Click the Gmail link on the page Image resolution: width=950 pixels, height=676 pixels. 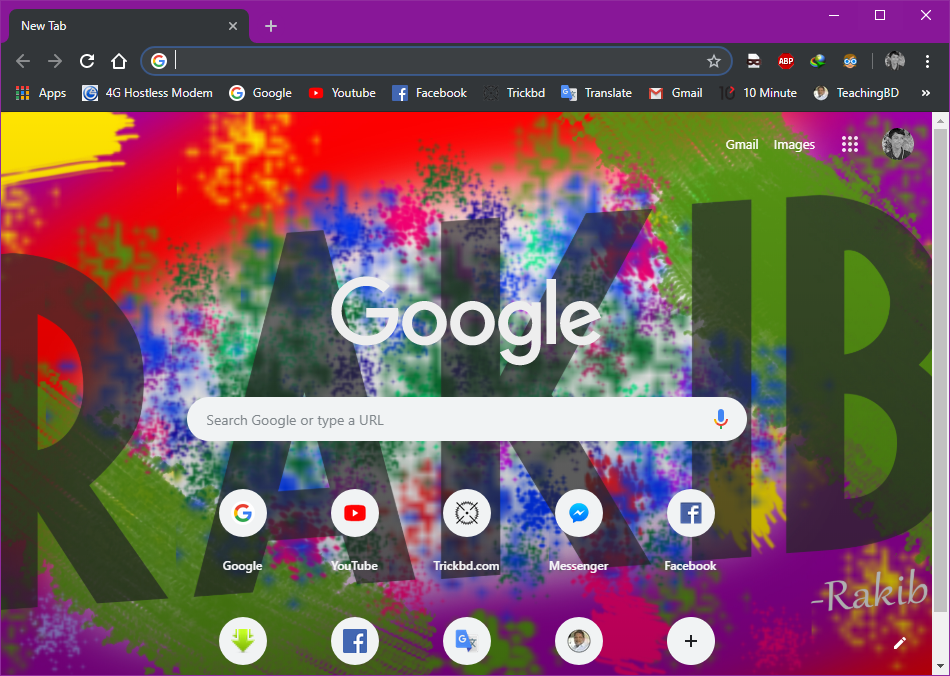pyautogui.click(x=742, y=144)
